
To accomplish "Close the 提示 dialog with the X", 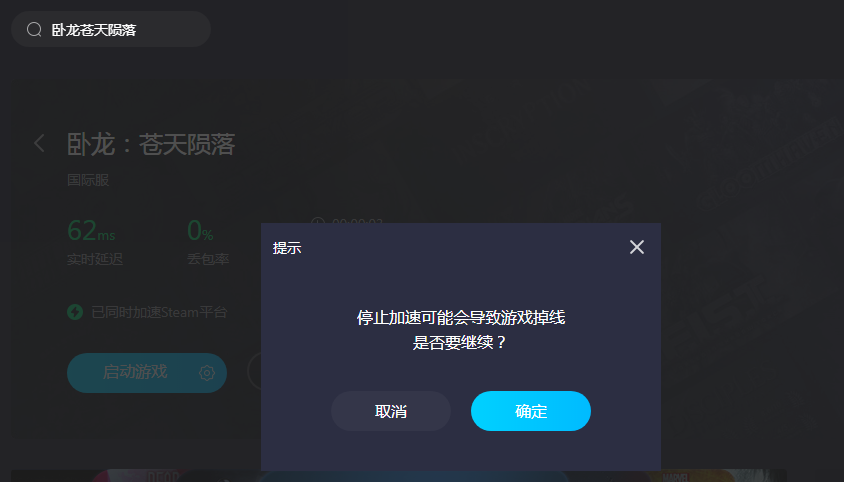I will [637, 247].
